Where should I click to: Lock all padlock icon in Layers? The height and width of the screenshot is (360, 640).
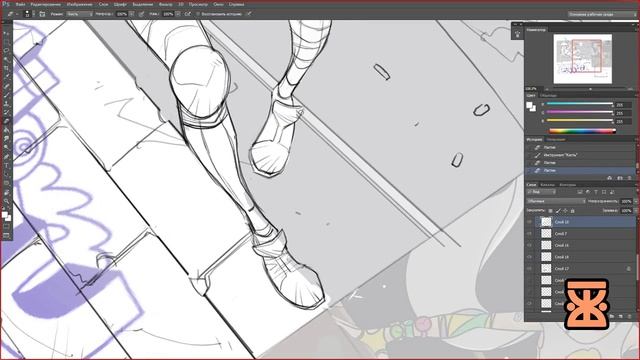pos(573,211)
